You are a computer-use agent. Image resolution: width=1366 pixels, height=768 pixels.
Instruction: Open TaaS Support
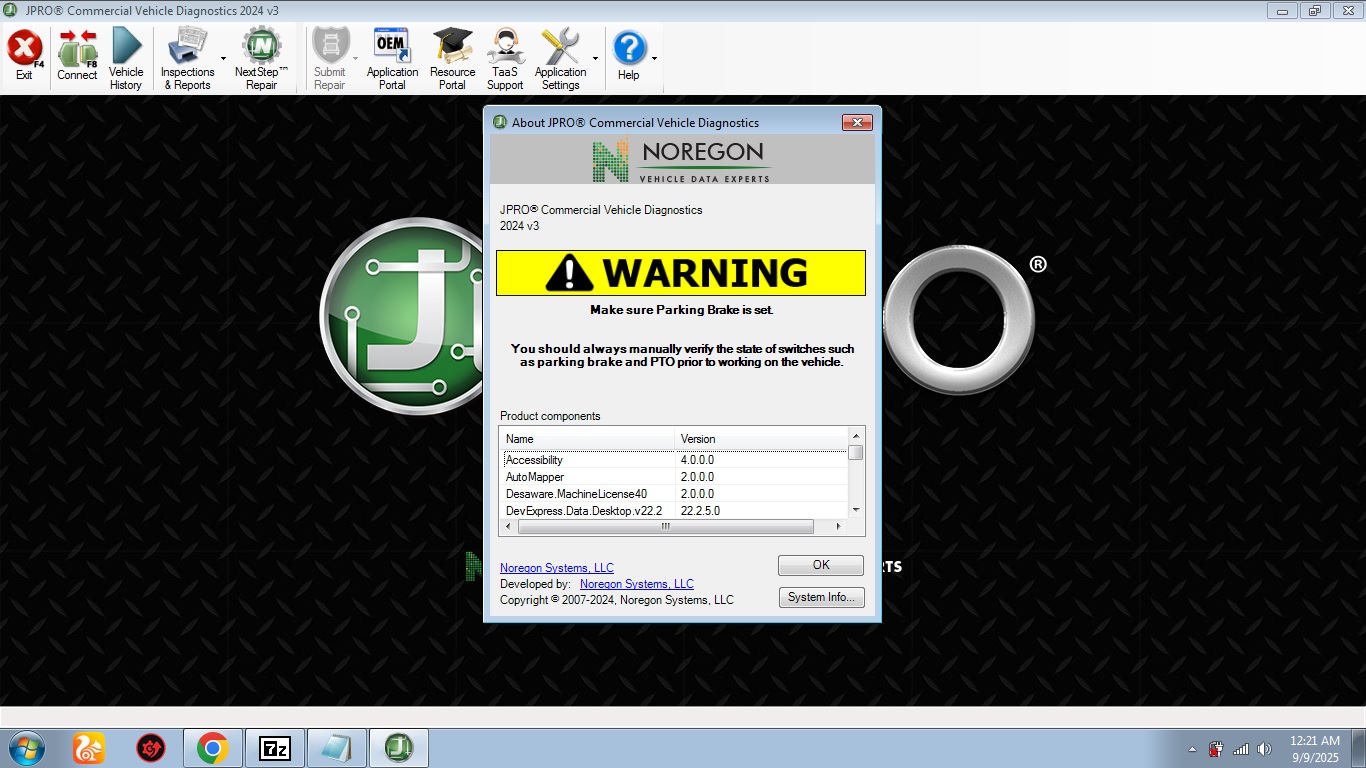pyautogui.click(x=505, y=58)
